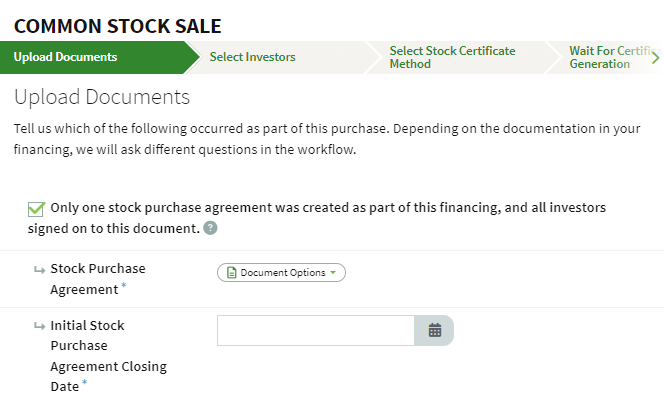
Task: Expand the Document Options dropdown arrow
Action: point(333,273)
